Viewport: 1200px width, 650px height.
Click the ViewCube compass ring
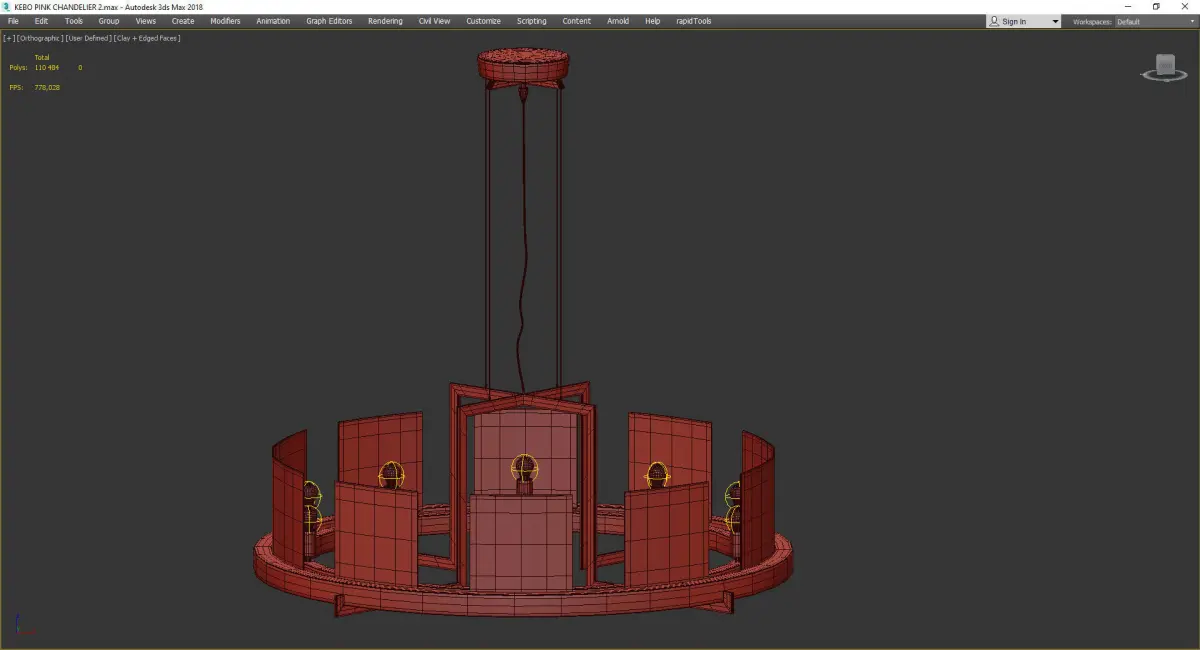(x=1165, y=77)
